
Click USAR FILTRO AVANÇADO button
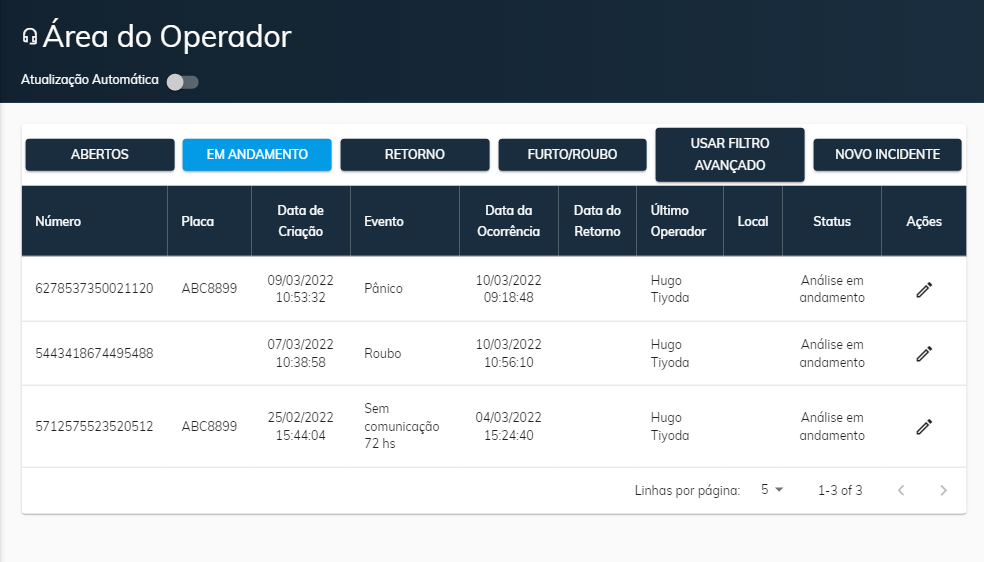pos(730,154)
